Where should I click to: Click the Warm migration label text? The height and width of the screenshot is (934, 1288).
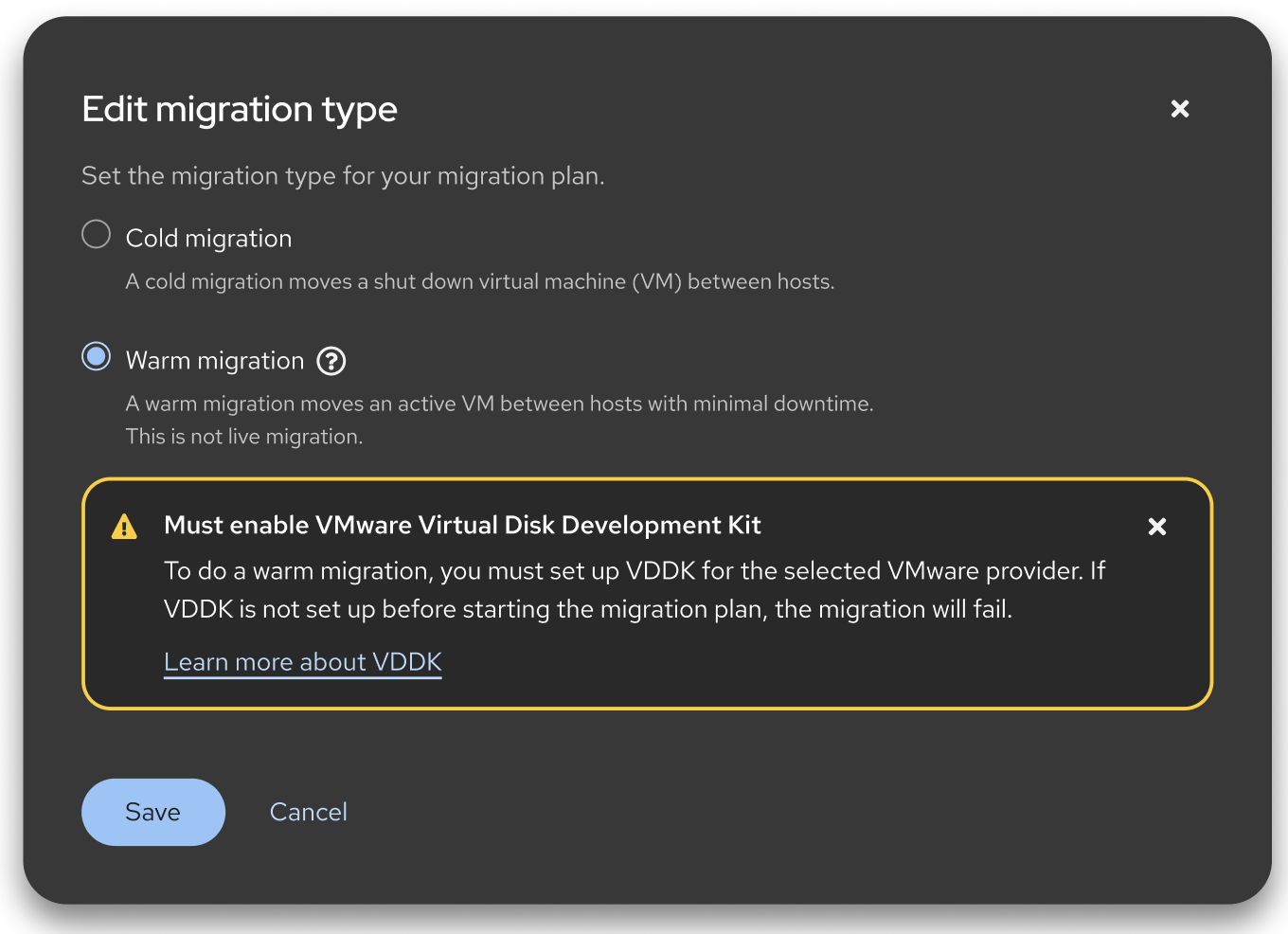pos(215,361)
